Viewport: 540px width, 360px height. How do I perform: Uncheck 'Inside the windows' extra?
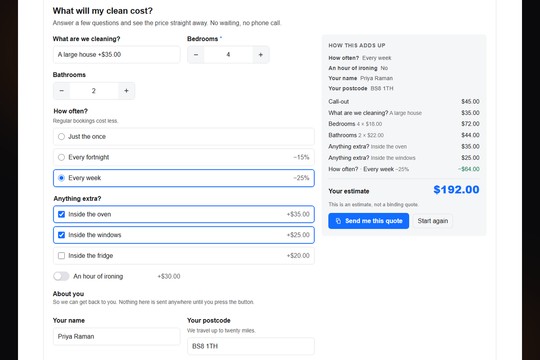pos(61,235)
